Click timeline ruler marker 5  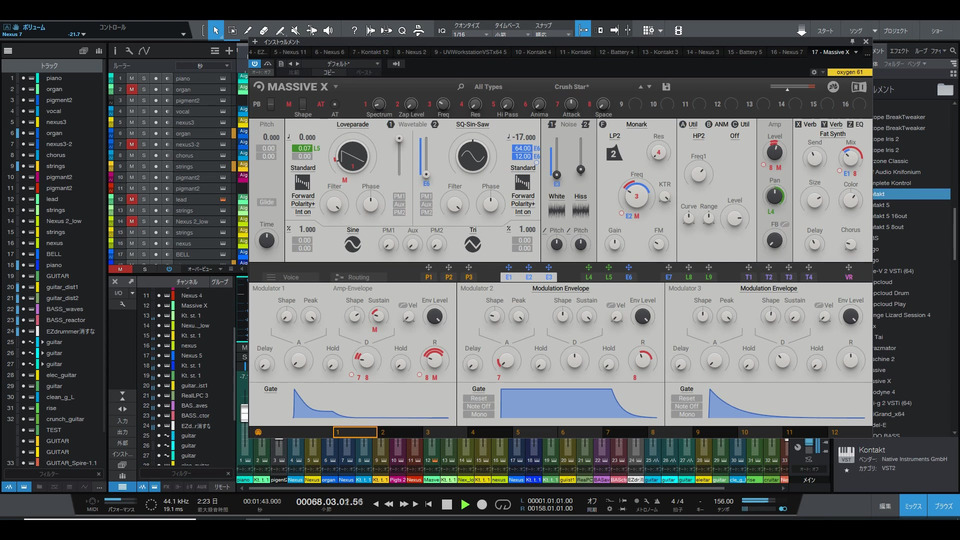point(517,432)
